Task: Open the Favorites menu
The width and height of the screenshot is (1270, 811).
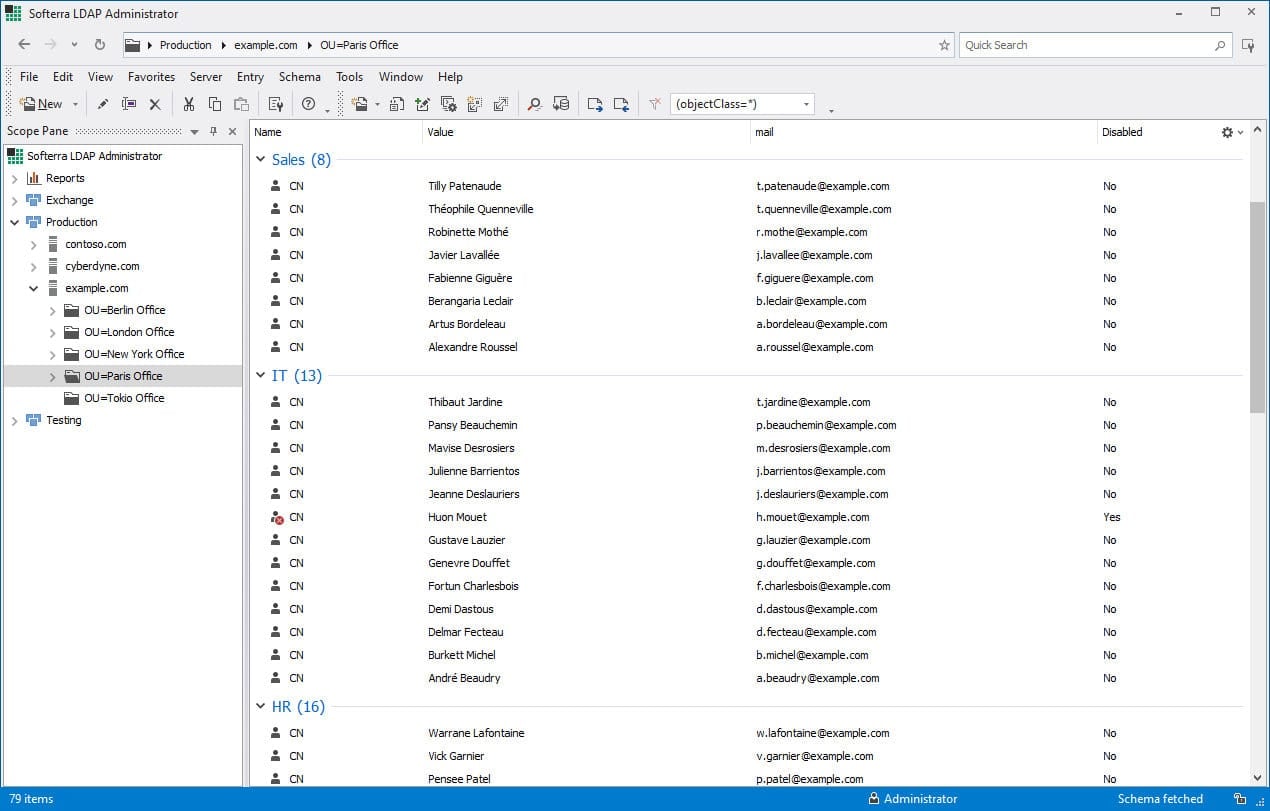Action: (x=151, y=77)
